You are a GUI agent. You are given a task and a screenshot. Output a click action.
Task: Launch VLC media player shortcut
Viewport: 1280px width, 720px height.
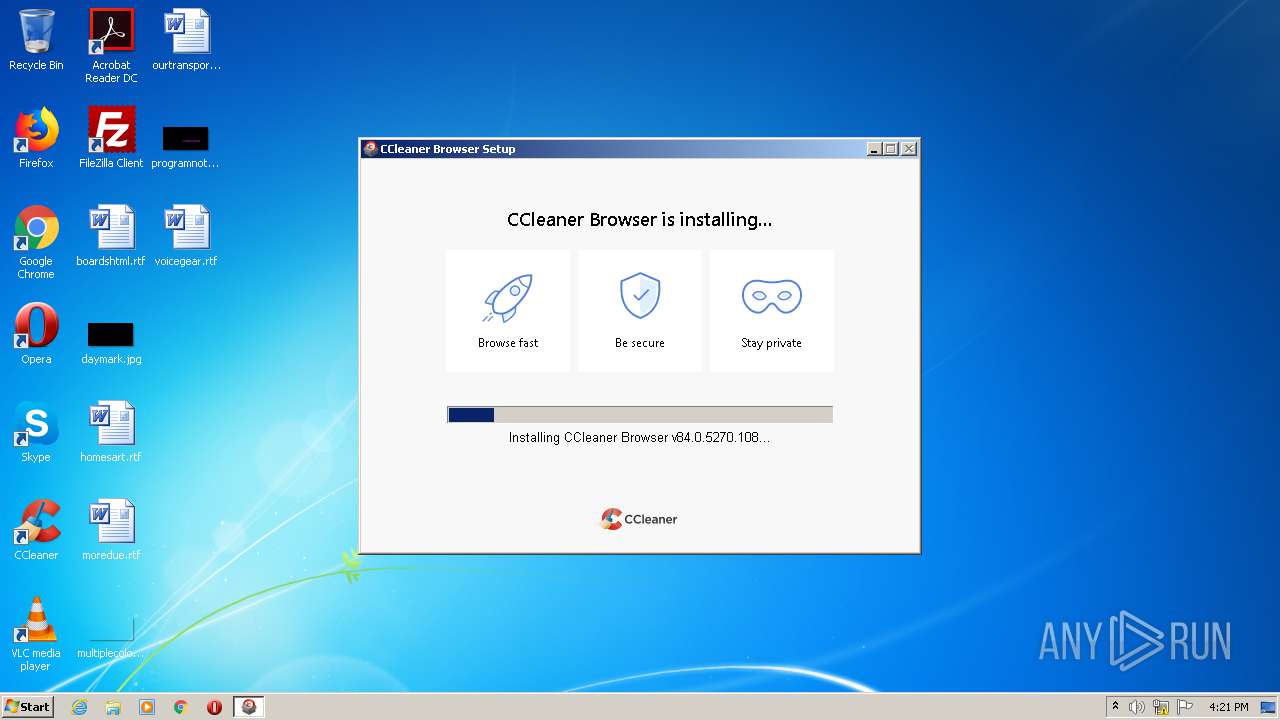coord(36,634)
